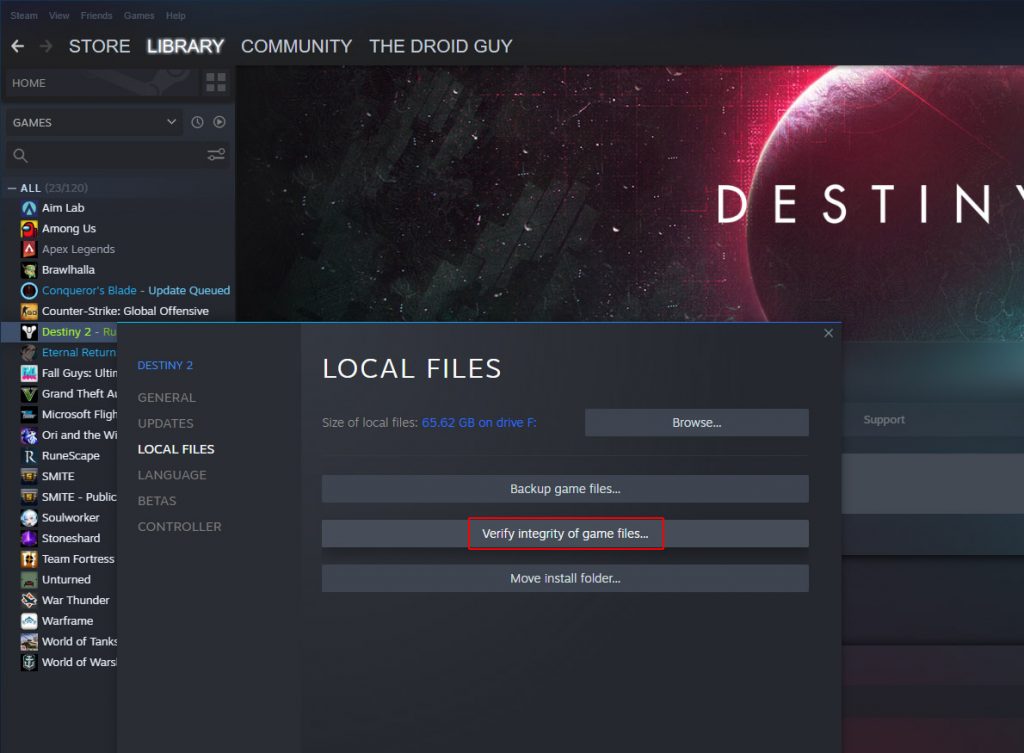The height and width of the screenshot is (753, 1024).
Task: Go to the STORE tab
Action: [x=99, y=46]
